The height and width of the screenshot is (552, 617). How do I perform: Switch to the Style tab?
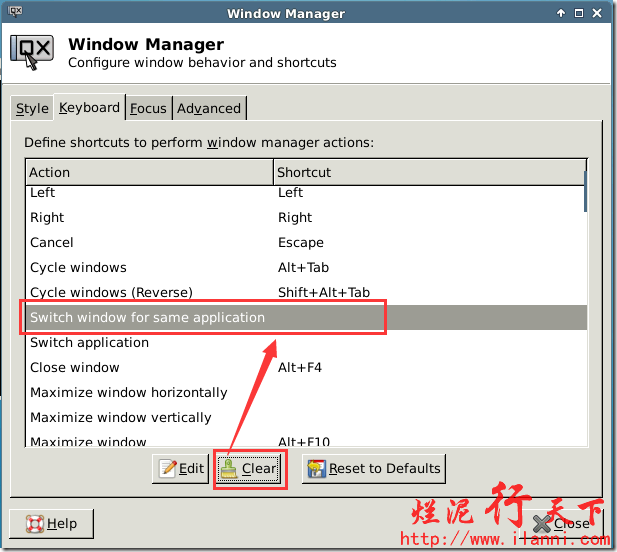pyautogui.click(x=32, y=108)
